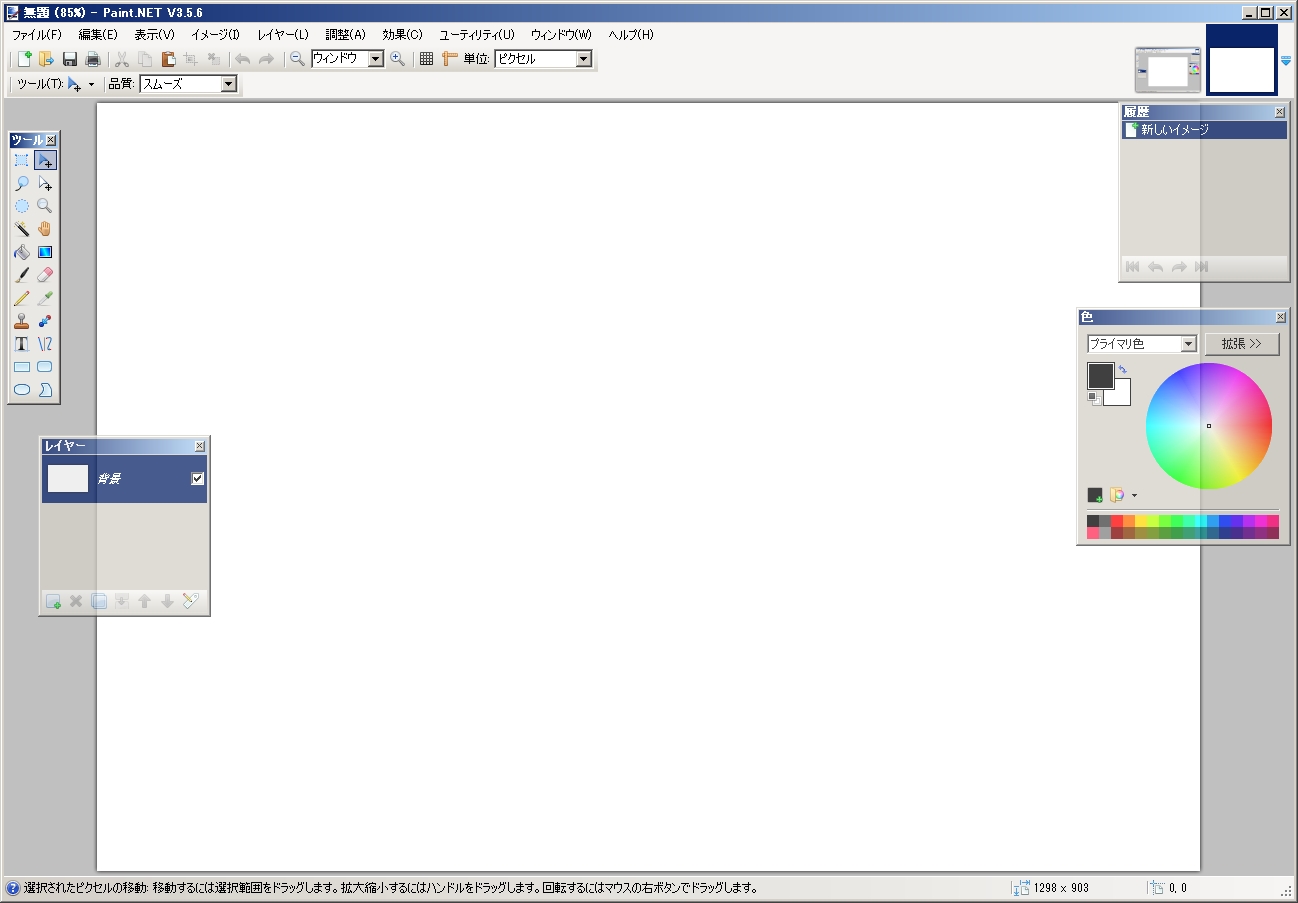Click the Paste toolbar icon

[x=168, y=59]
